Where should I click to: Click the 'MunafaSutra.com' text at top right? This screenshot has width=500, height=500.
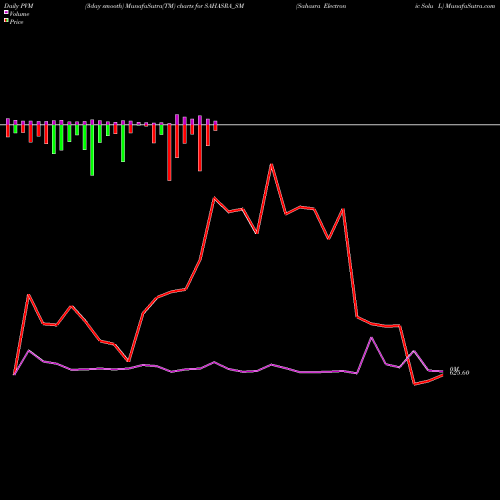470,6
